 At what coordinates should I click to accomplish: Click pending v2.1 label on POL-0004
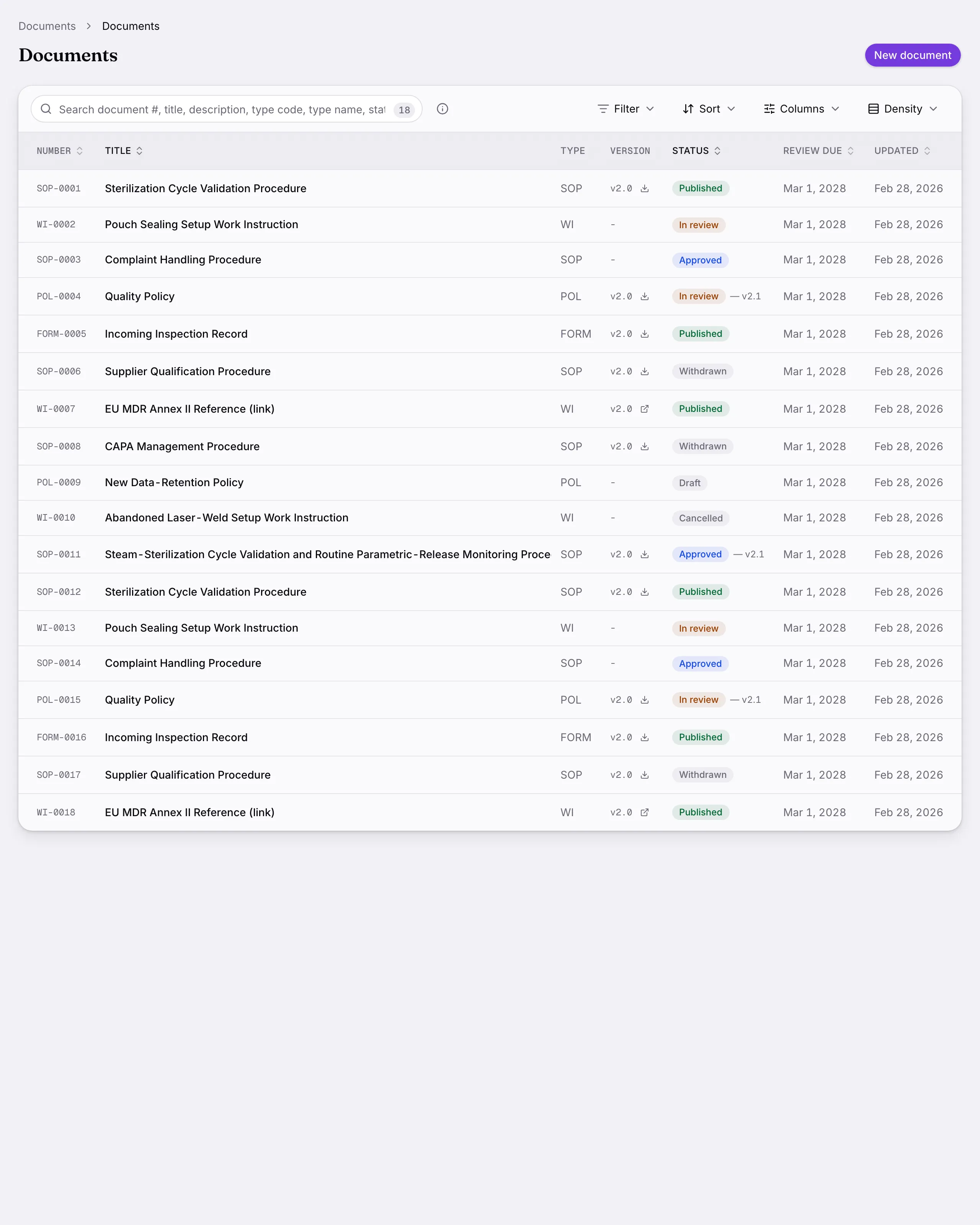745,297
